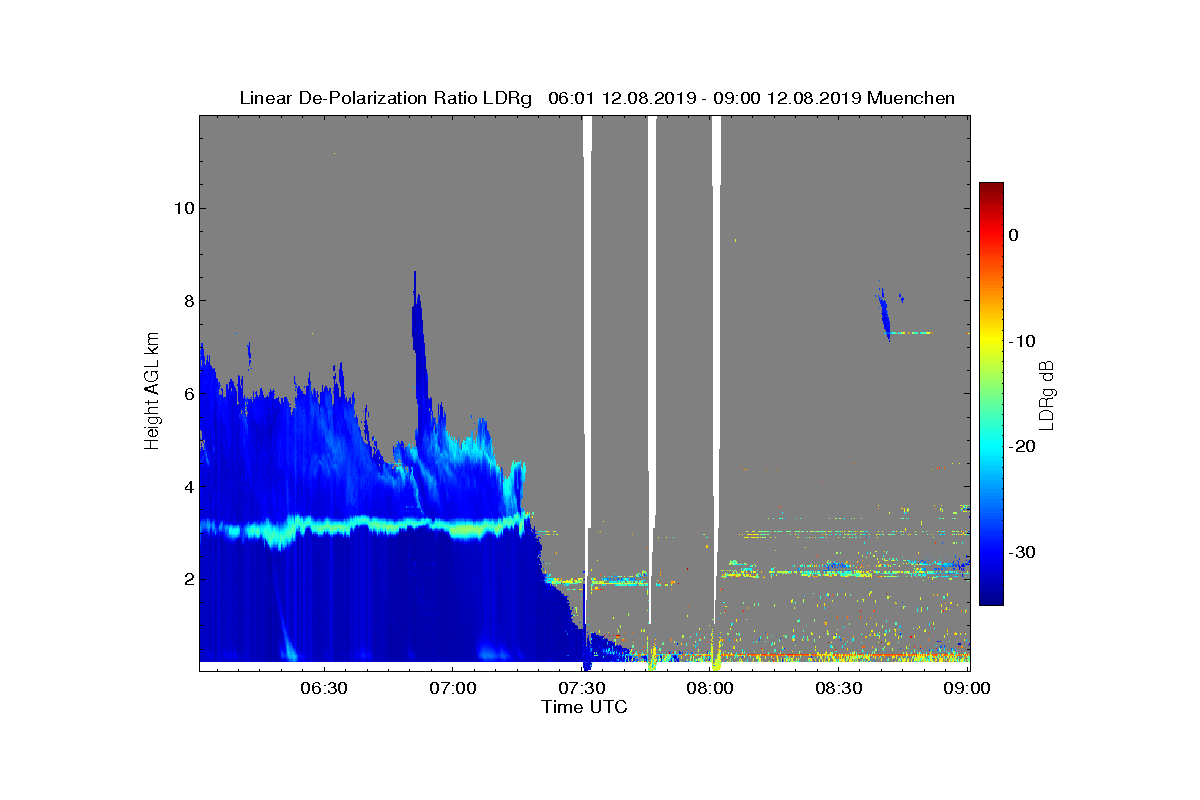Click the 'Time UTC' axis label
The height and width of the screenshot is (800, 1200).
tap(585, 707)
